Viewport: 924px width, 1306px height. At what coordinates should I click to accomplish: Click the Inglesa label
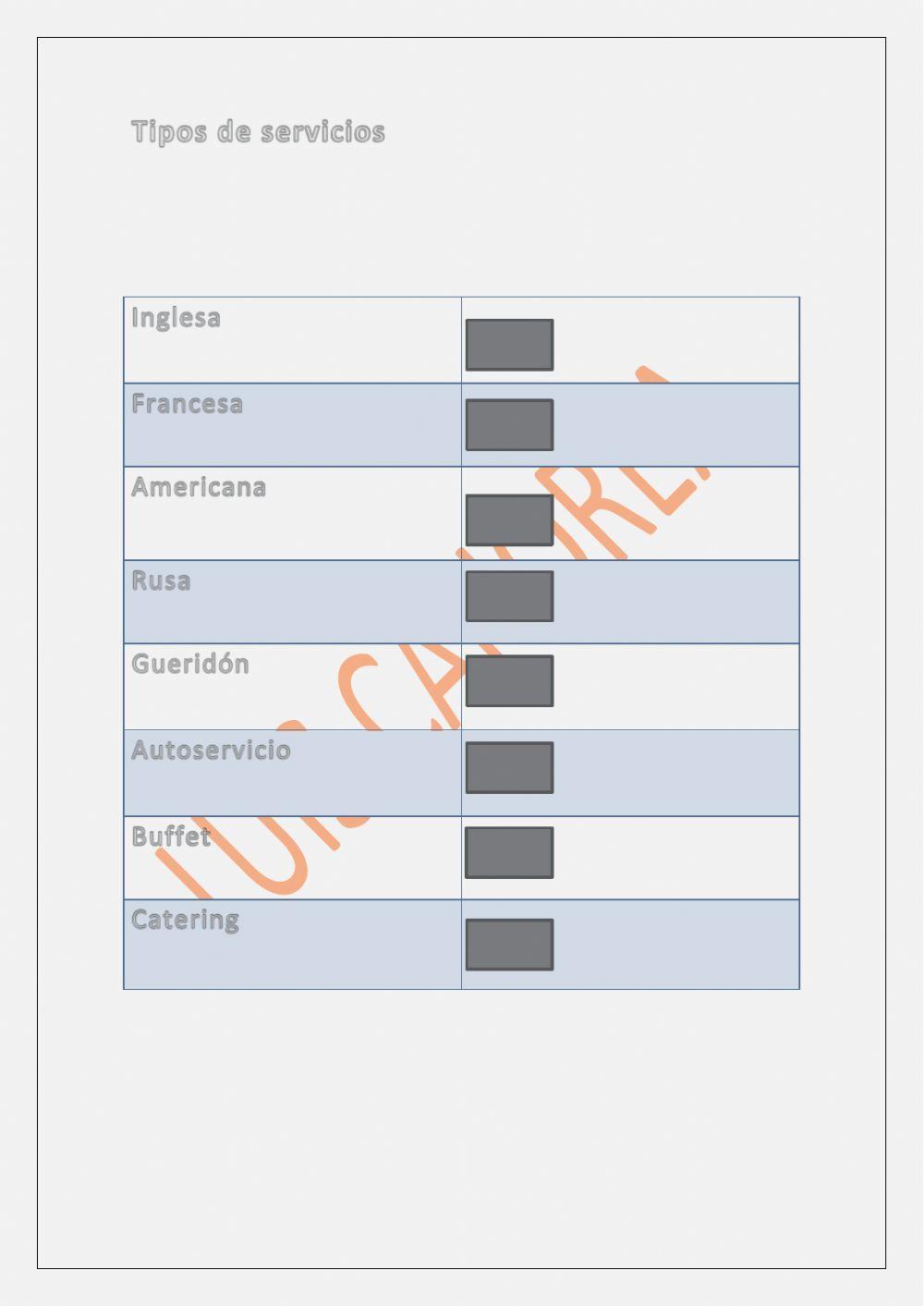[176, 318]
